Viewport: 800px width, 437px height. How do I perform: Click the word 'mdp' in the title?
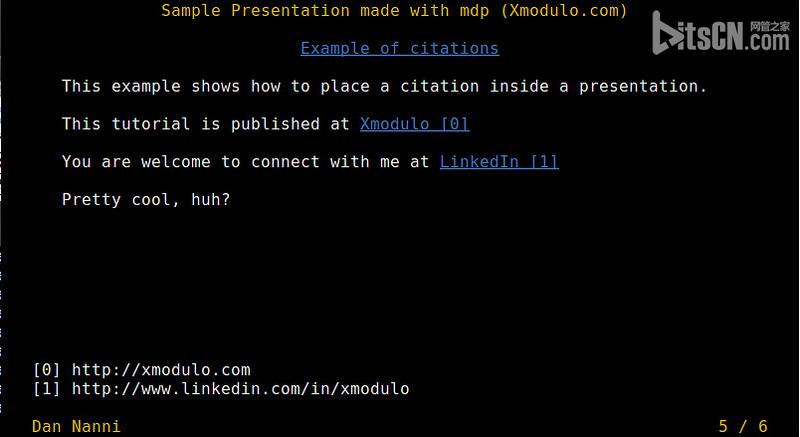474,11
